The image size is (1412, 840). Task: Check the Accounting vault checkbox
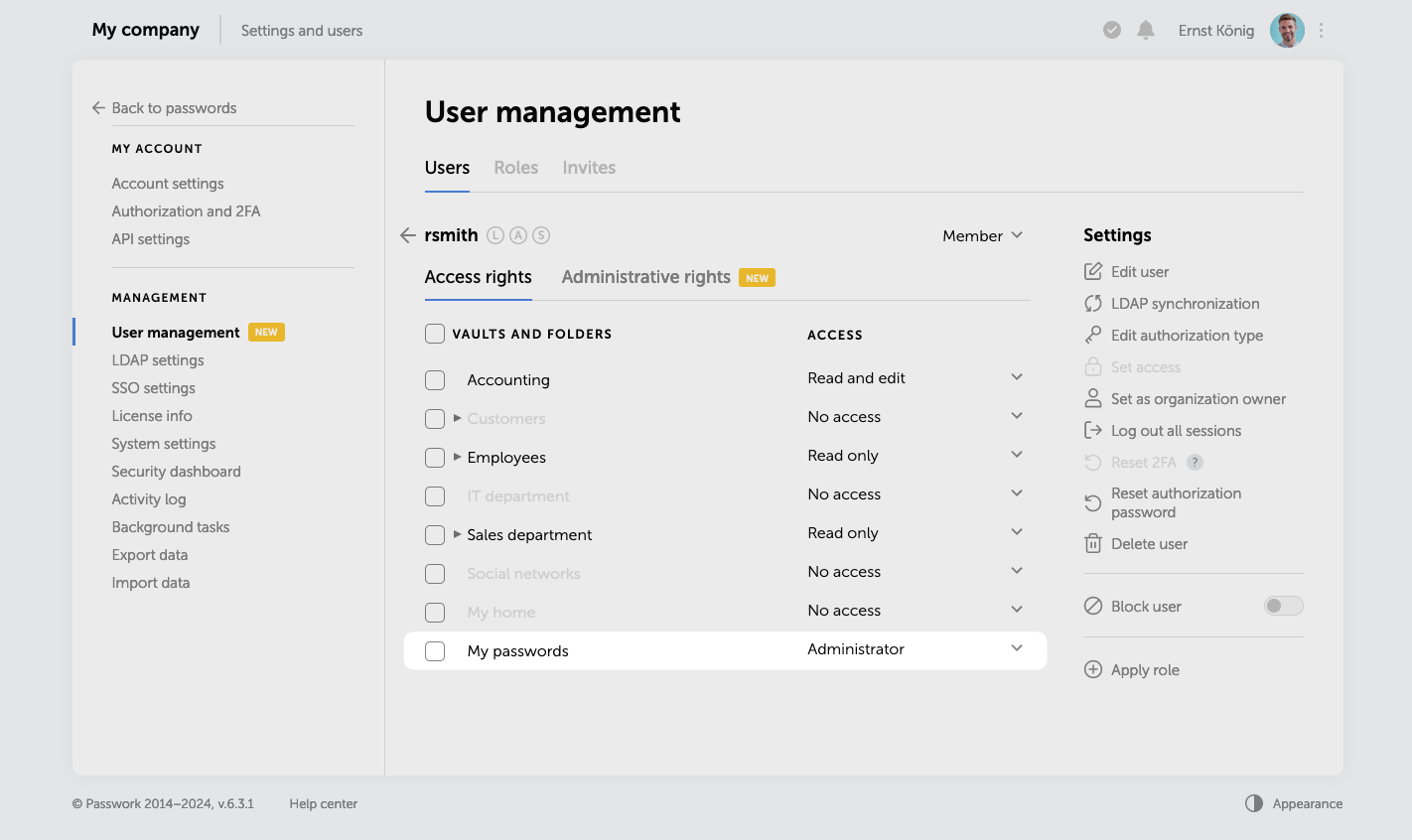(x=435, y=380)
